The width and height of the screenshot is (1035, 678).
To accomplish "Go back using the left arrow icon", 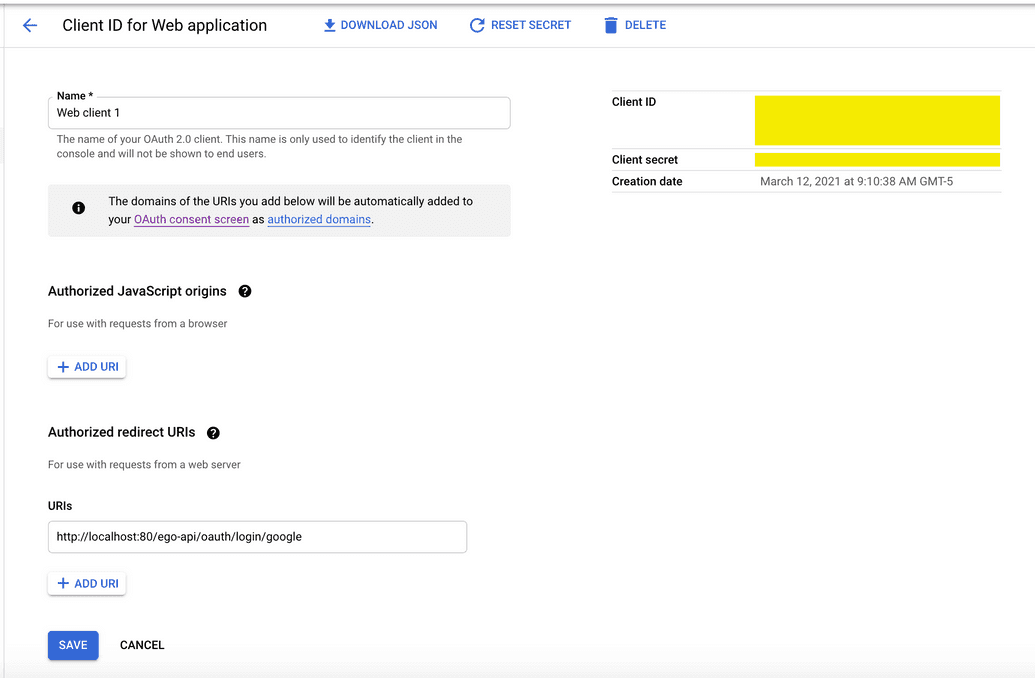I will [30, 26].
